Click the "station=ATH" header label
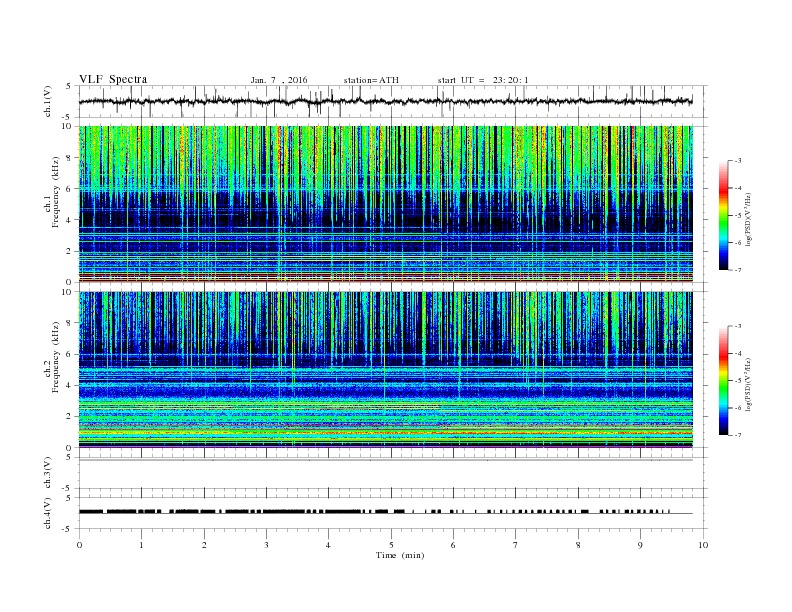Screen dimensions: 792x612 pyautogui.click(x=371, y=80)
